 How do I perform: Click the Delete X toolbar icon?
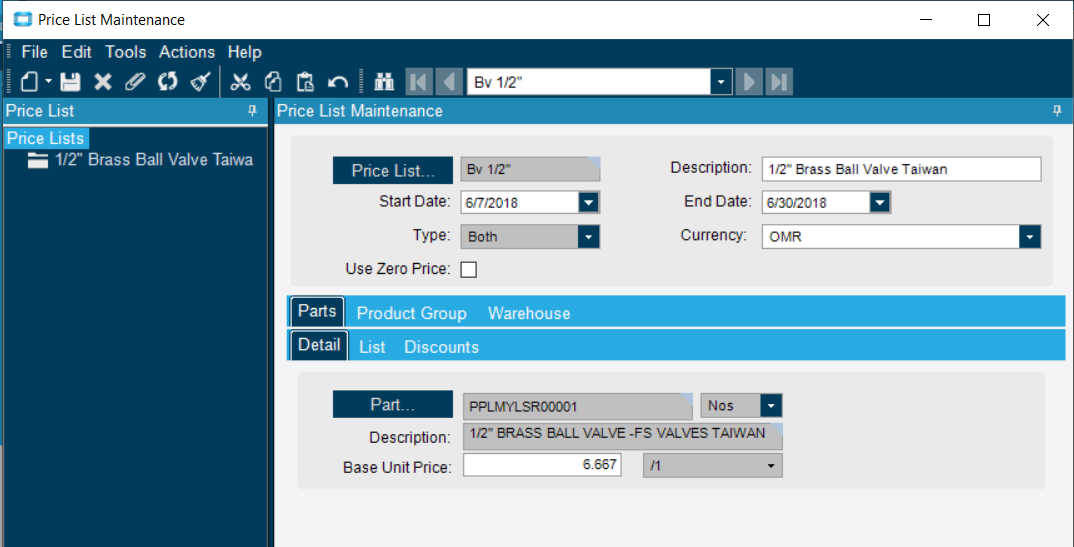pyautogui.click(x=103, y=83)
